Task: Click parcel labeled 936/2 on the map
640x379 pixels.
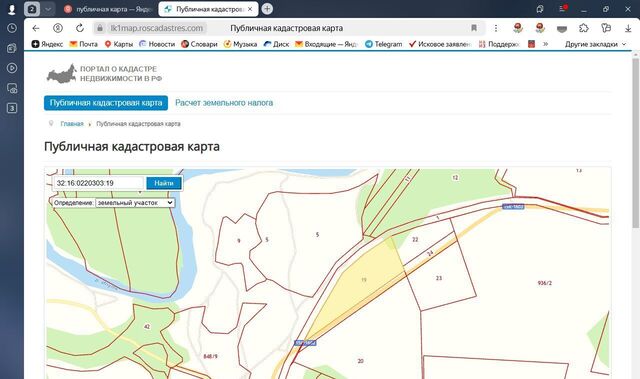Action: [544, 283]
